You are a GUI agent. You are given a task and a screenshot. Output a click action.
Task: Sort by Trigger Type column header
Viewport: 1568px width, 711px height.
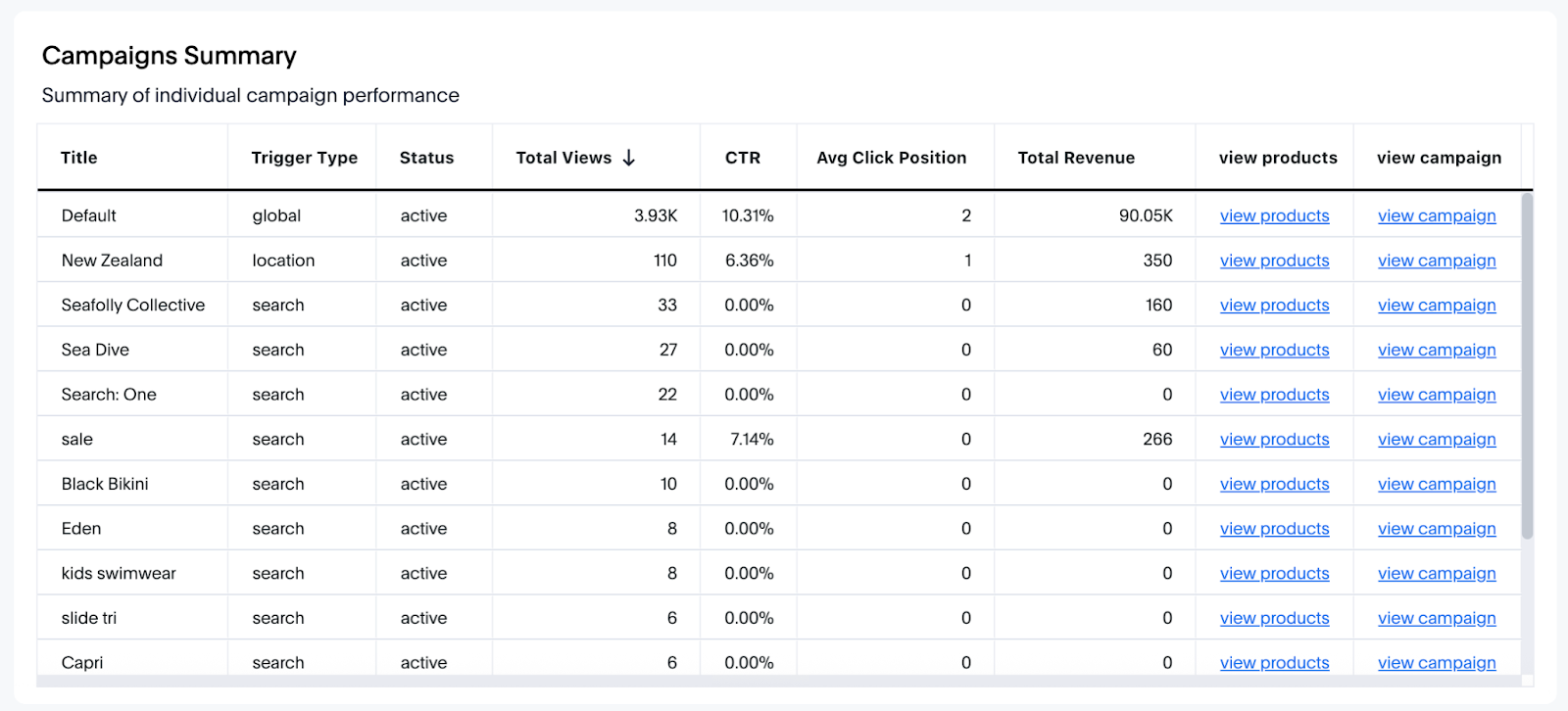coord(304,158)
